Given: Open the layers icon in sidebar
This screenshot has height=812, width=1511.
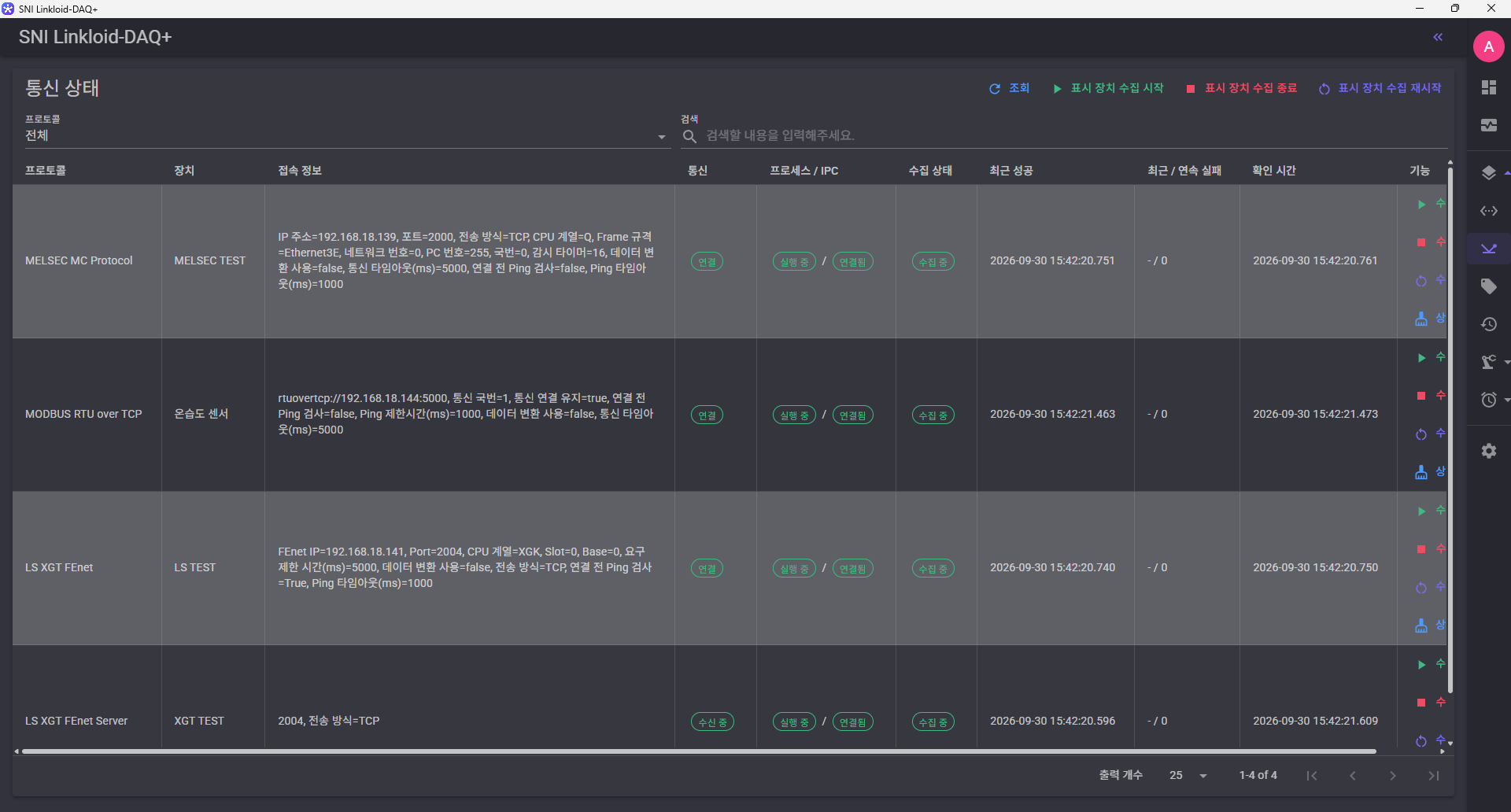Looking at the screenshot, I should click(1488, 172).
